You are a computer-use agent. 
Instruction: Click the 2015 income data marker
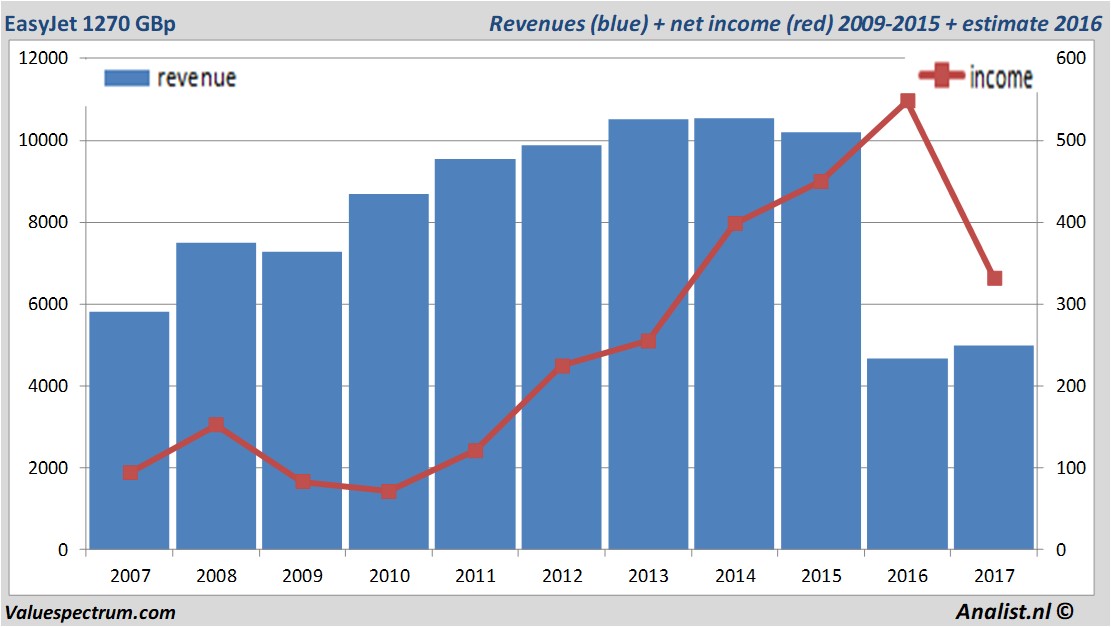[821, 182]
